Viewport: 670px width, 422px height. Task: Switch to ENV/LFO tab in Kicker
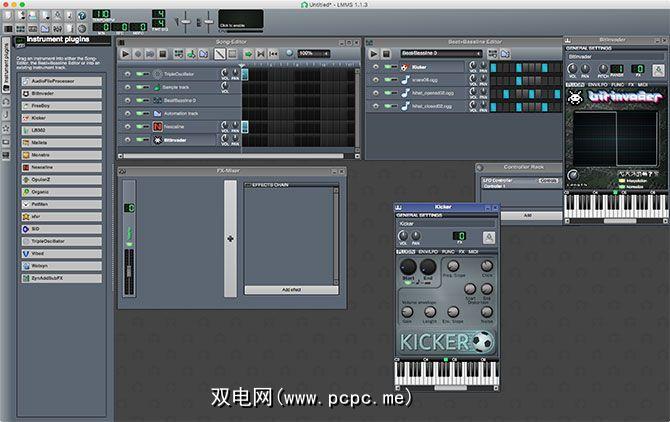pyautogui.click(x=429, y=252)
